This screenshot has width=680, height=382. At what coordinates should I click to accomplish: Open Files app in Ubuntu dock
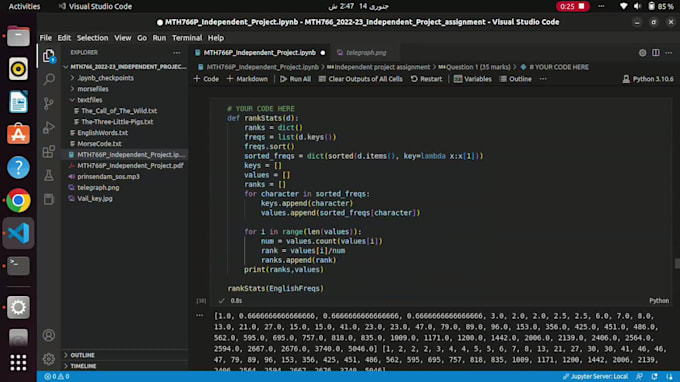click(18, 36)
